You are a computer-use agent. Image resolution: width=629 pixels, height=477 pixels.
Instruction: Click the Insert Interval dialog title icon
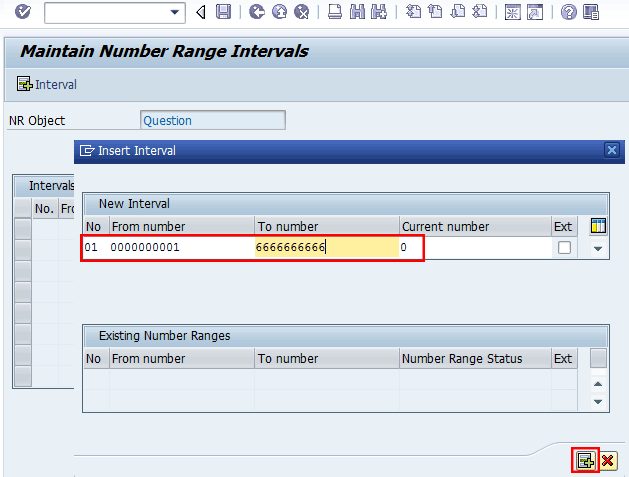(87, 151)
